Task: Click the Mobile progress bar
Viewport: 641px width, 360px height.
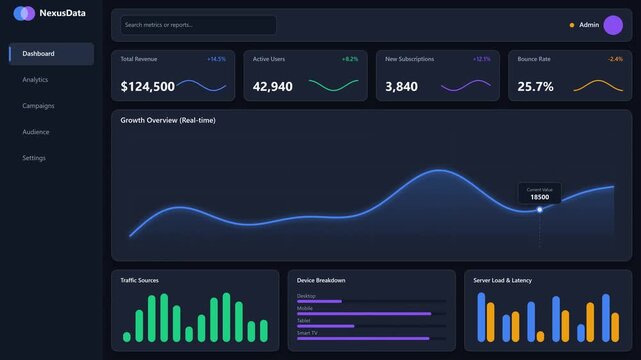Action: pos(372,314)
